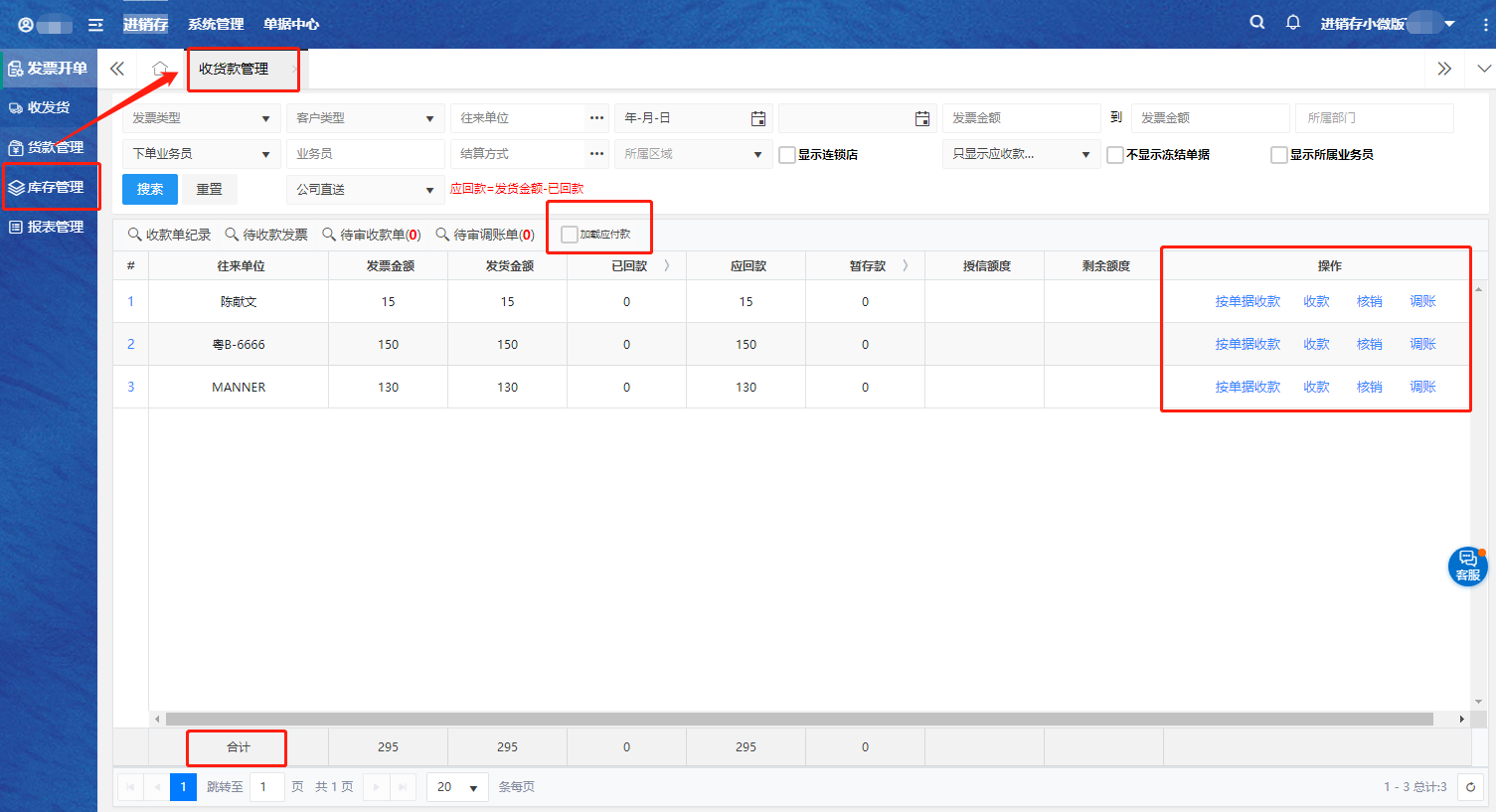Click the double-right arrow tab scroll icon
1496x812 pixels.
[x=1444, y=69]
